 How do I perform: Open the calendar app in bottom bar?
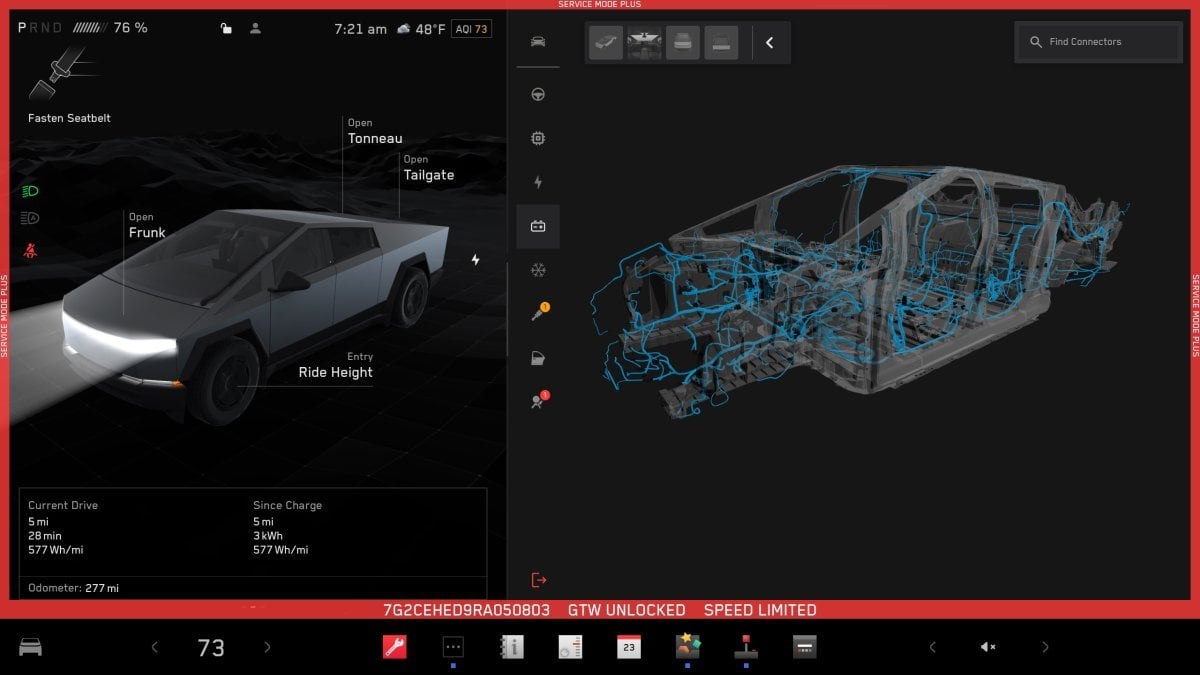(628, 647)
